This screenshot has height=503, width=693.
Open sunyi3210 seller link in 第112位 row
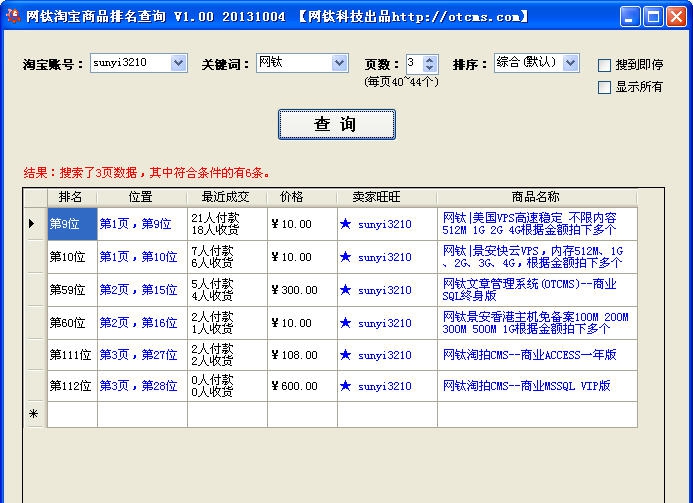click(385, 386)
